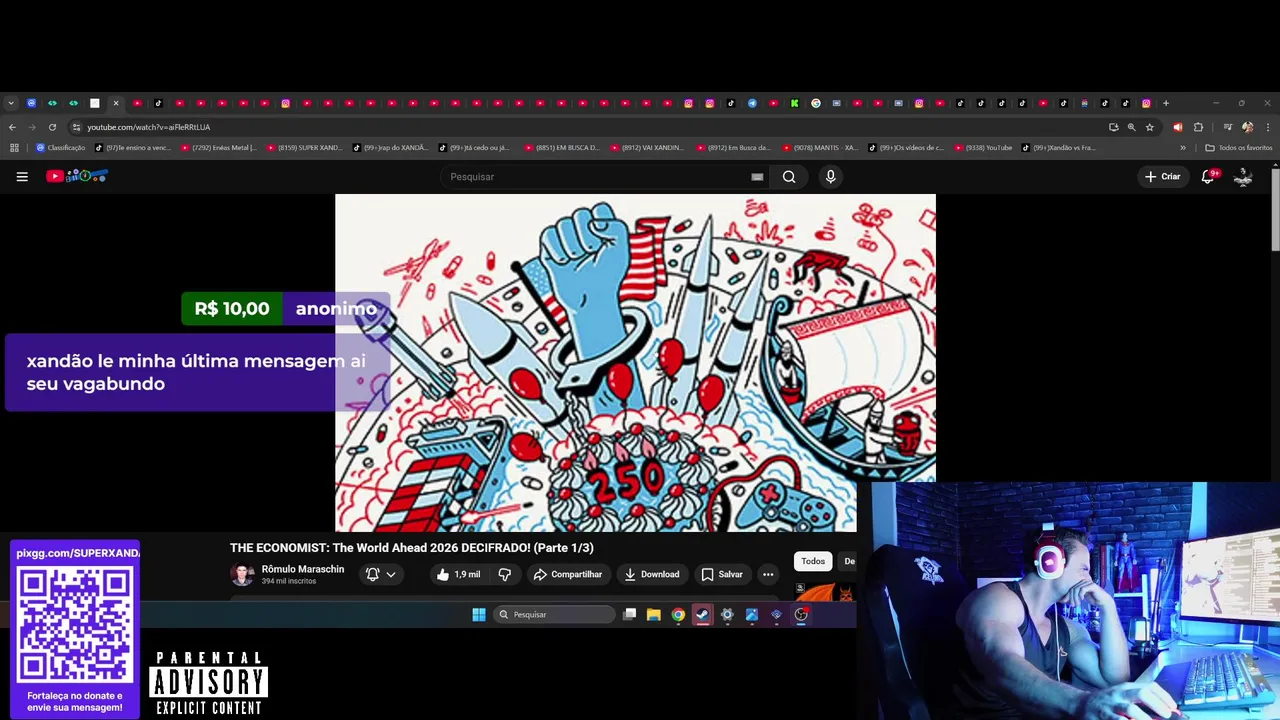This screenshot has width=1280, height=720.
Task: Click the Economist illustration video player
Action: click(x=635, y=362)
